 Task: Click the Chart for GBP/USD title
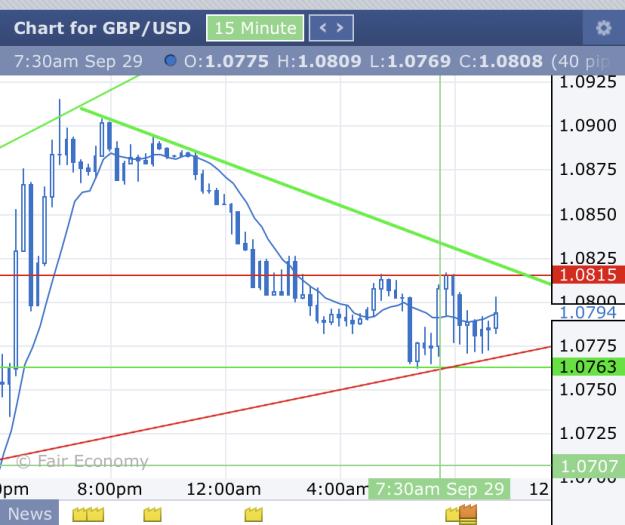pyautogui.click(x=102, y=28)
